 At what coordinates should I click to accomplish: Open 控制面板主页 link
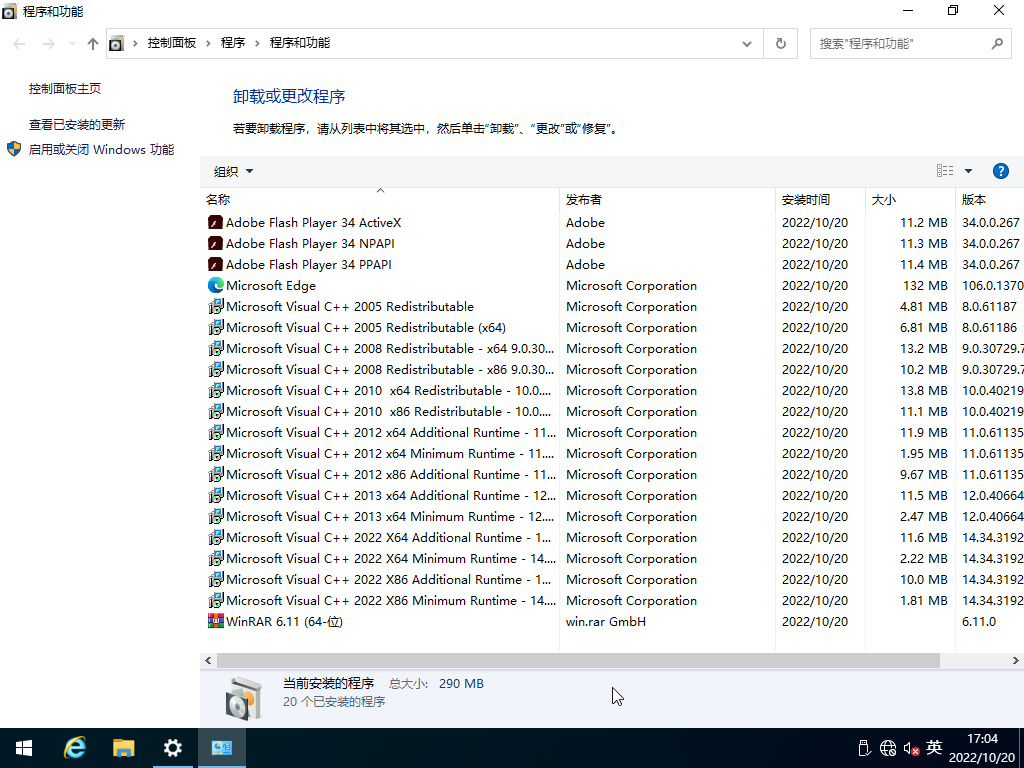(x=65, y=89)
